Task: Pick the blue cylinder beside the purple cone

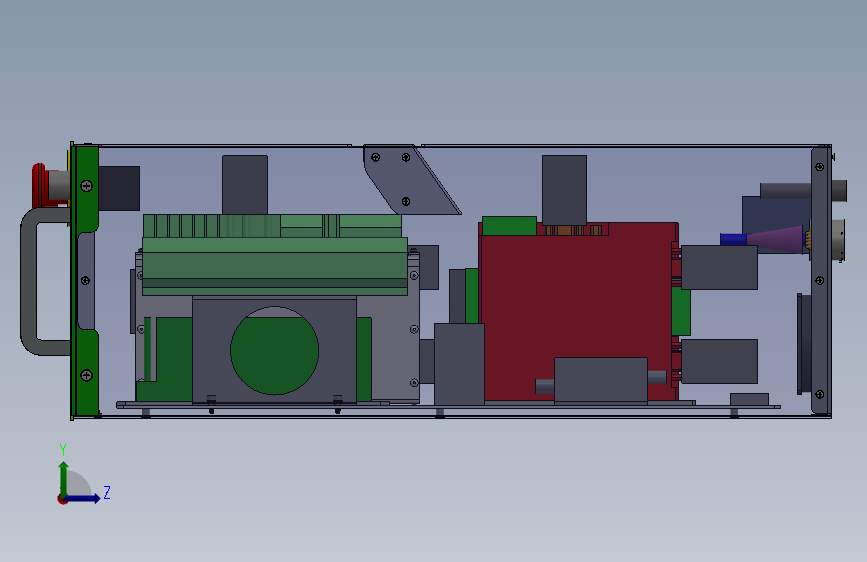Action: (x=733, y=240)
